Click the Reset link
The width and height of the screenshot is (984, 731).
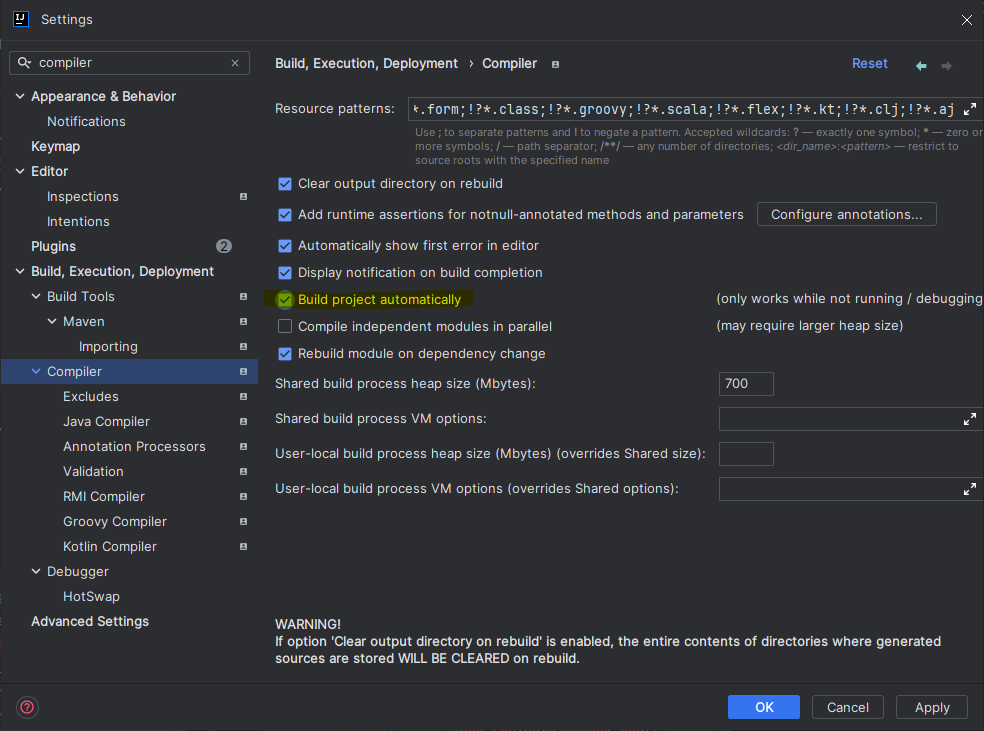coord(869,63)
